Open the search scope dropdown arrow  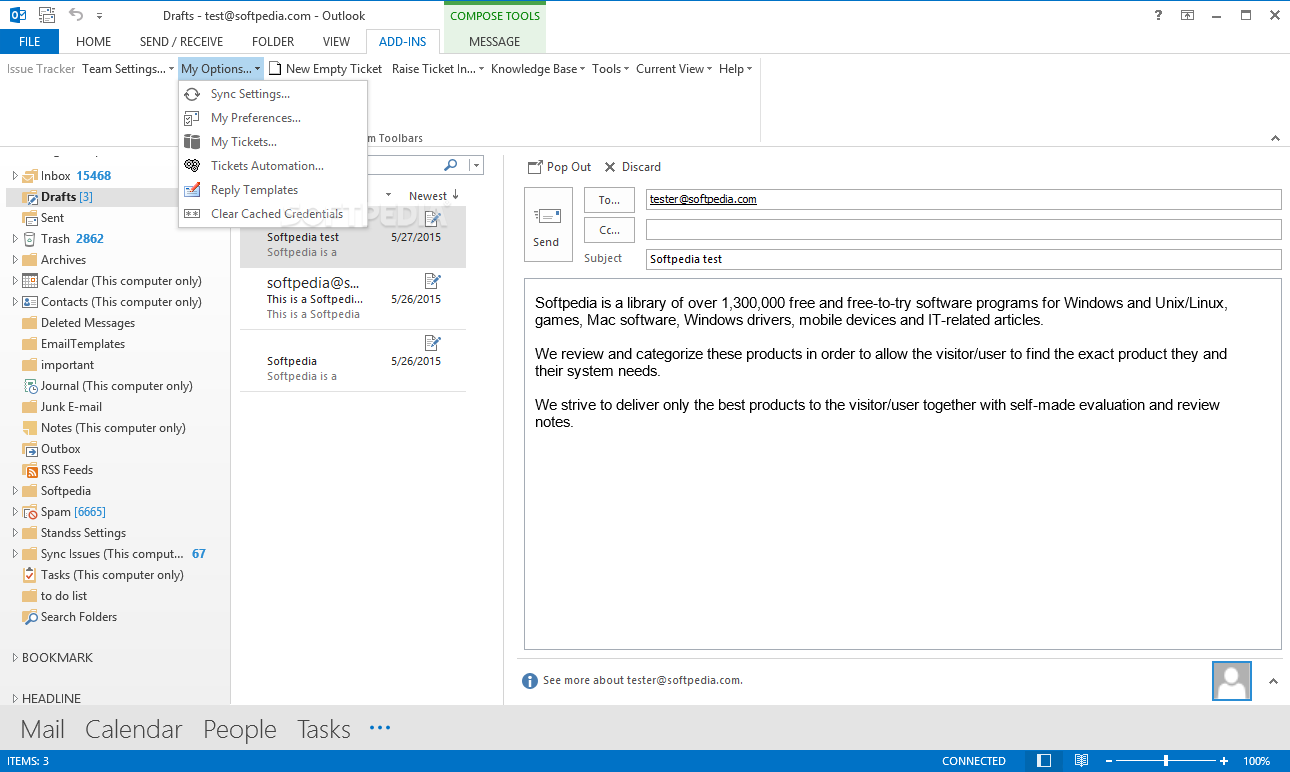[476, 165]
